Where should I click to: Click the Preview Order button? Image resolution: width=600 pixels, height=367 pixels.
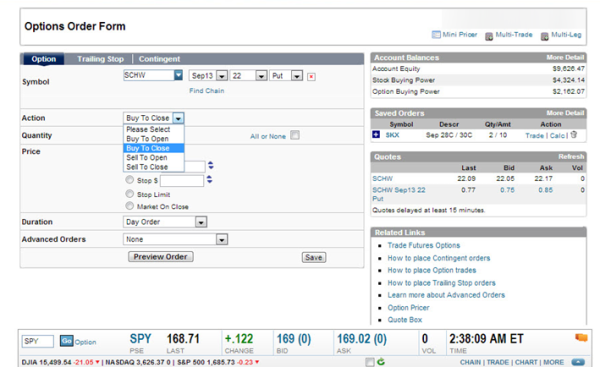click(x=160, y=256)
